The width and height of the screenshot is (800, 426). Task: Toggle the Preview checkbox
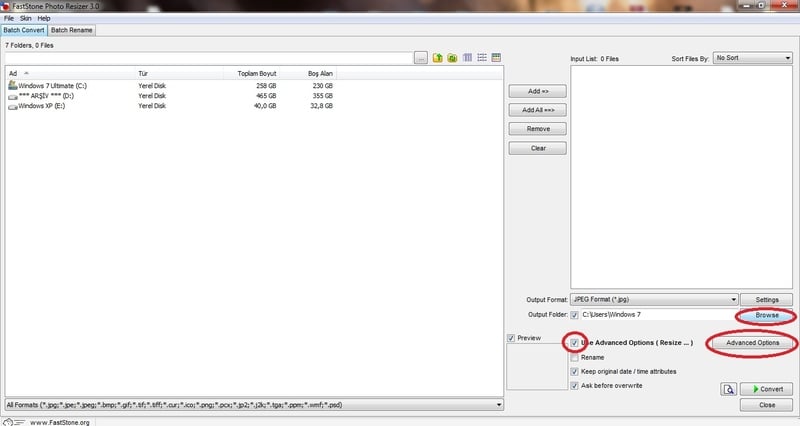click(511, 338)
